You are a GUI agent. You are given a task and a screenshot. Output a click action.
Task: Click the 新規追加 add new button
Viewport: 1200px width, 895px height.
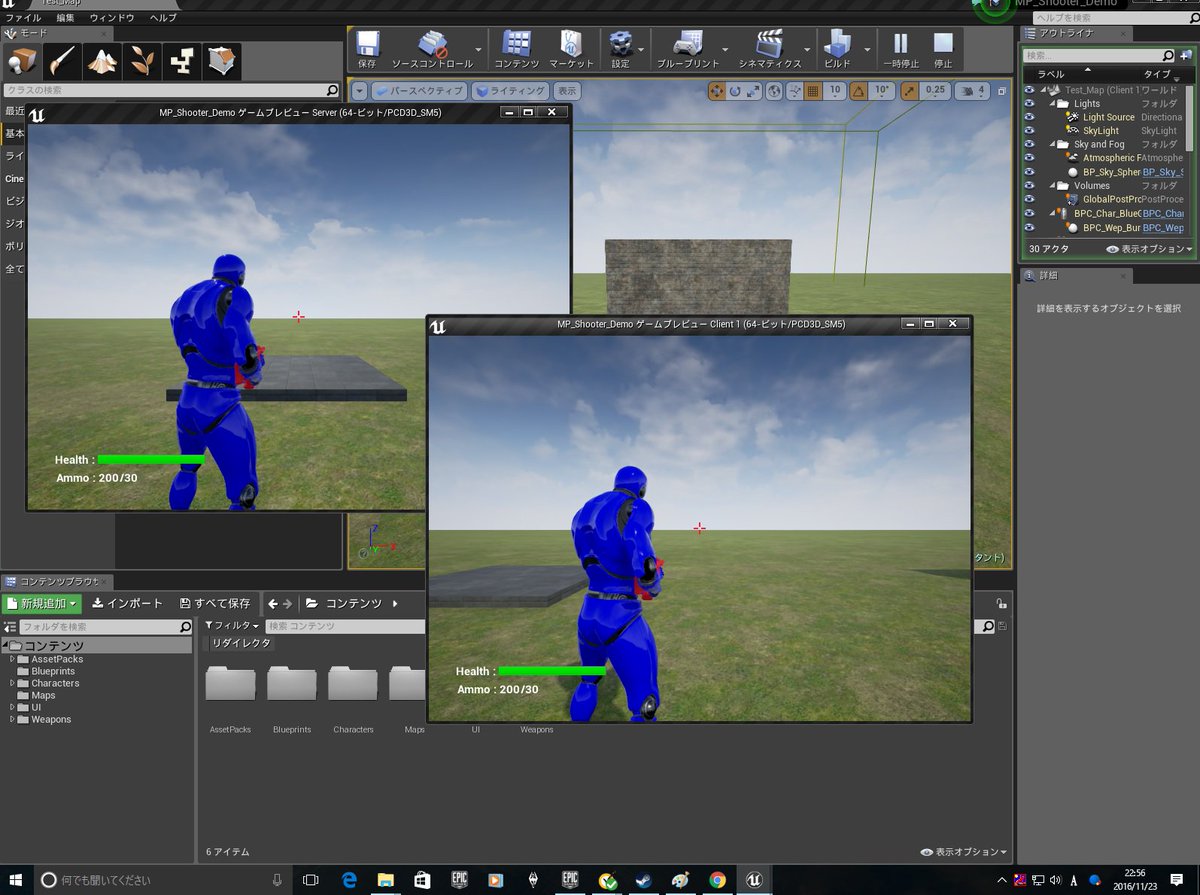[42, 604]
